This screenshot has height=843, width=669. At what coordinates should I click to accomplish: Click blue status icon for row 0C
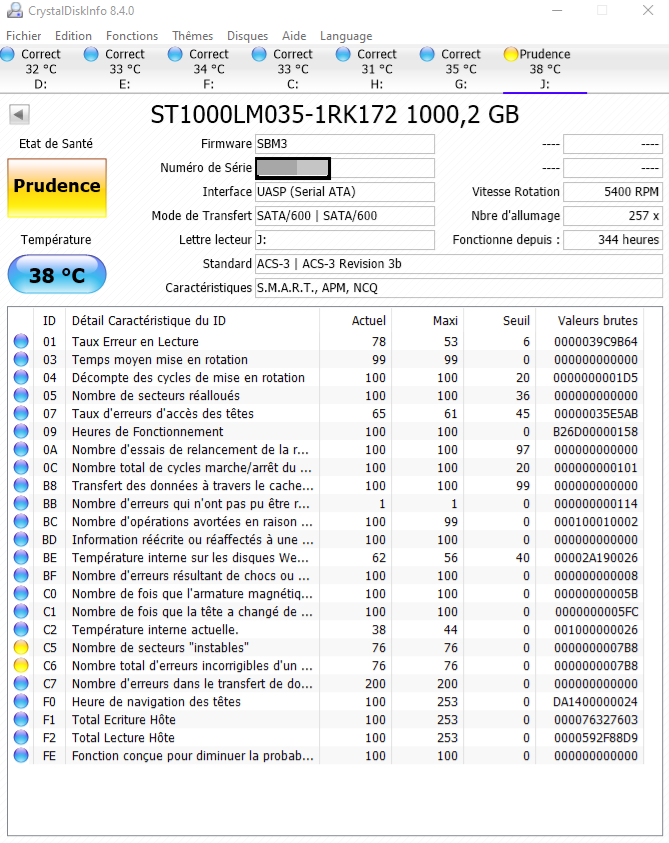coord(21,467)
